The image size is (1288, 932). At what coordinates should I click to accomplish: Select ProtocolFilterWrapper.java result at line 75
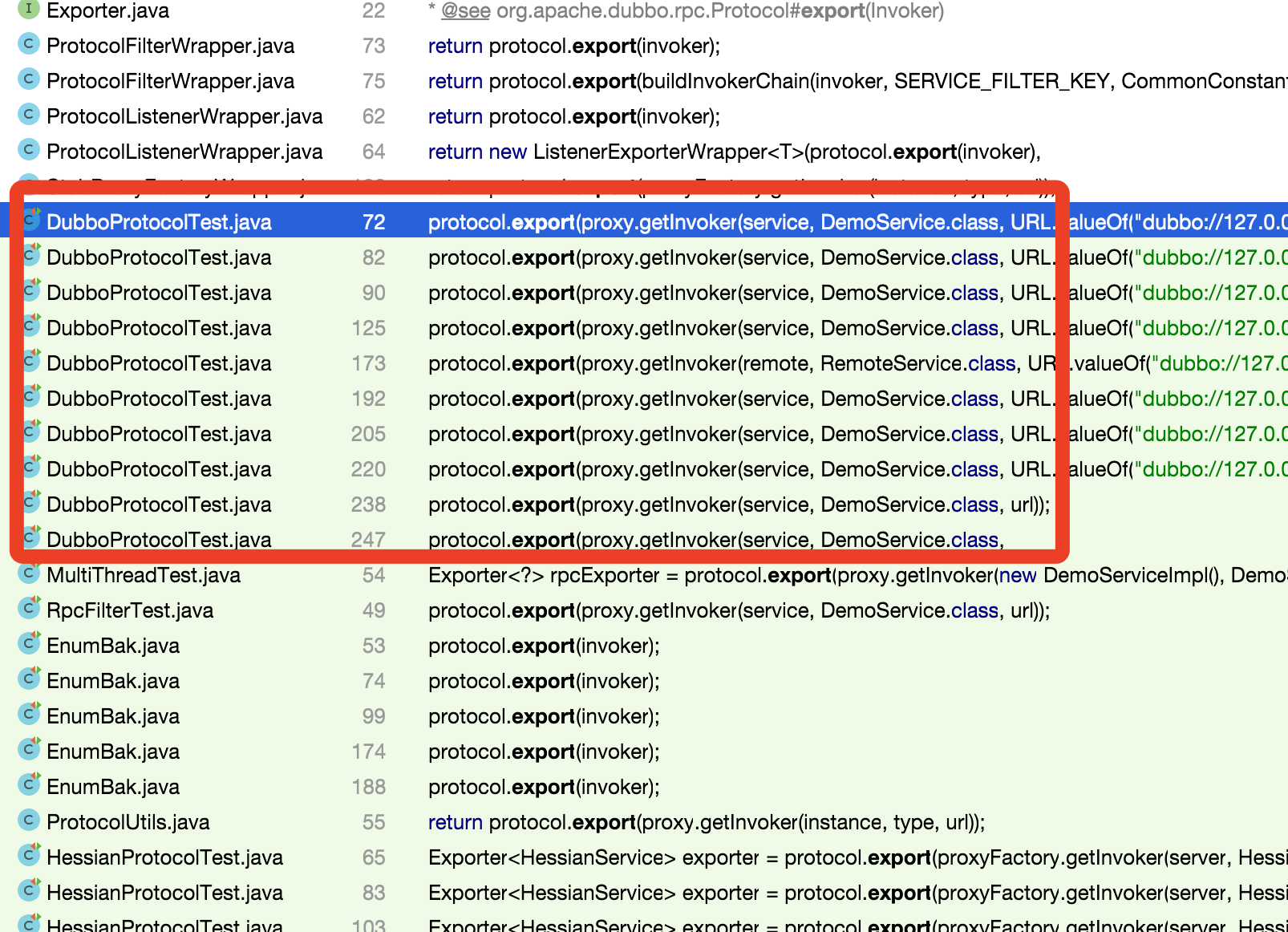click(644, 81)
